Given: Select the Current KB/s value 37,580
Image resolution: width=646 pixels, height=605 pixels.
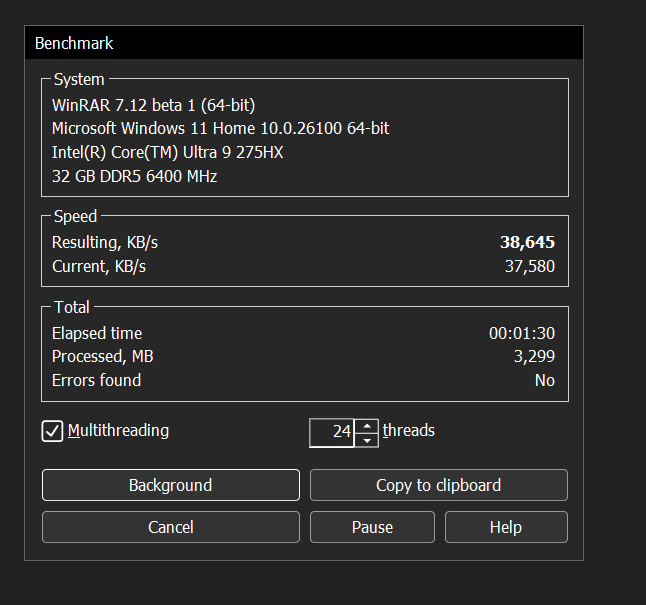Looking at the screenshot, I should 530,266.
